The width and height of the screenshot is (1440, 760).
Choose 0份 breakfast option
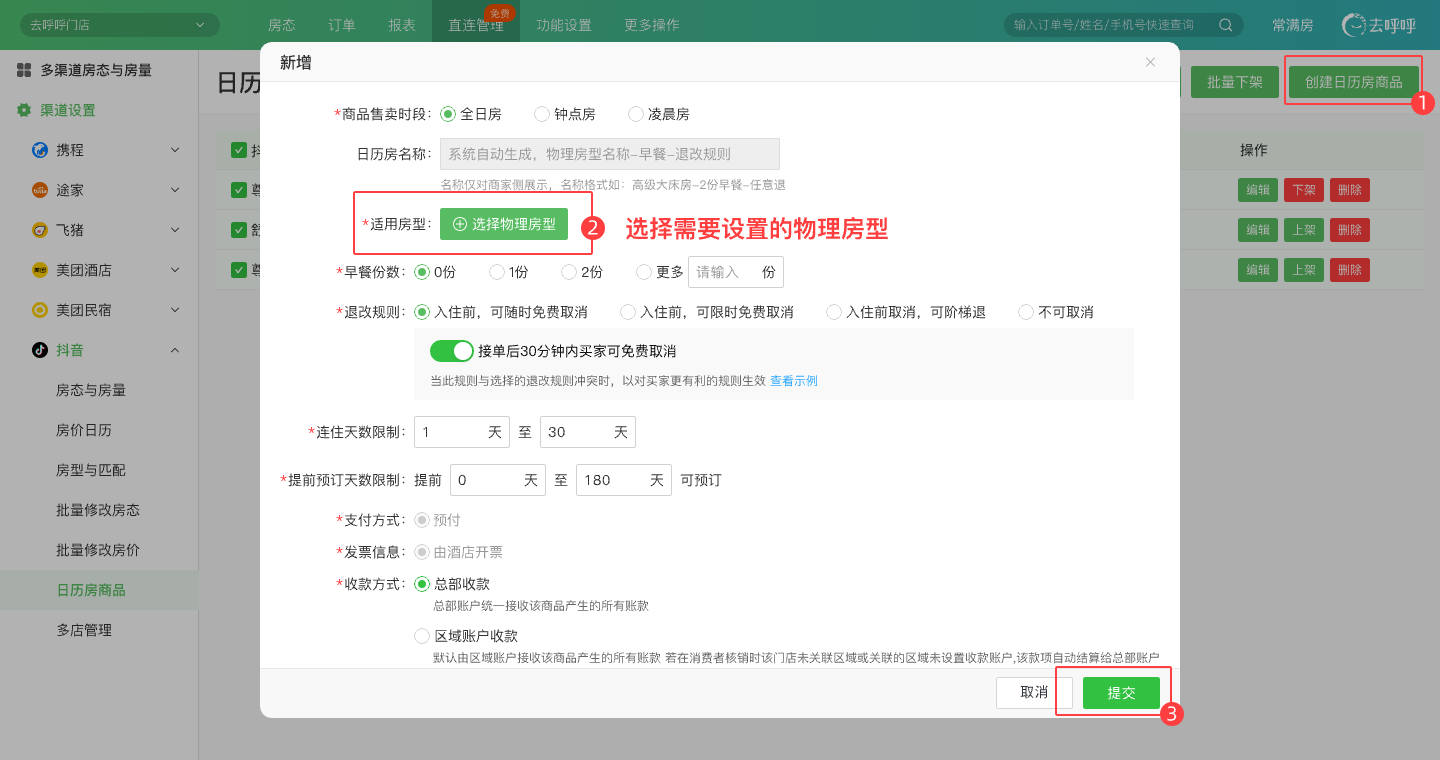[x=422, y=271]
